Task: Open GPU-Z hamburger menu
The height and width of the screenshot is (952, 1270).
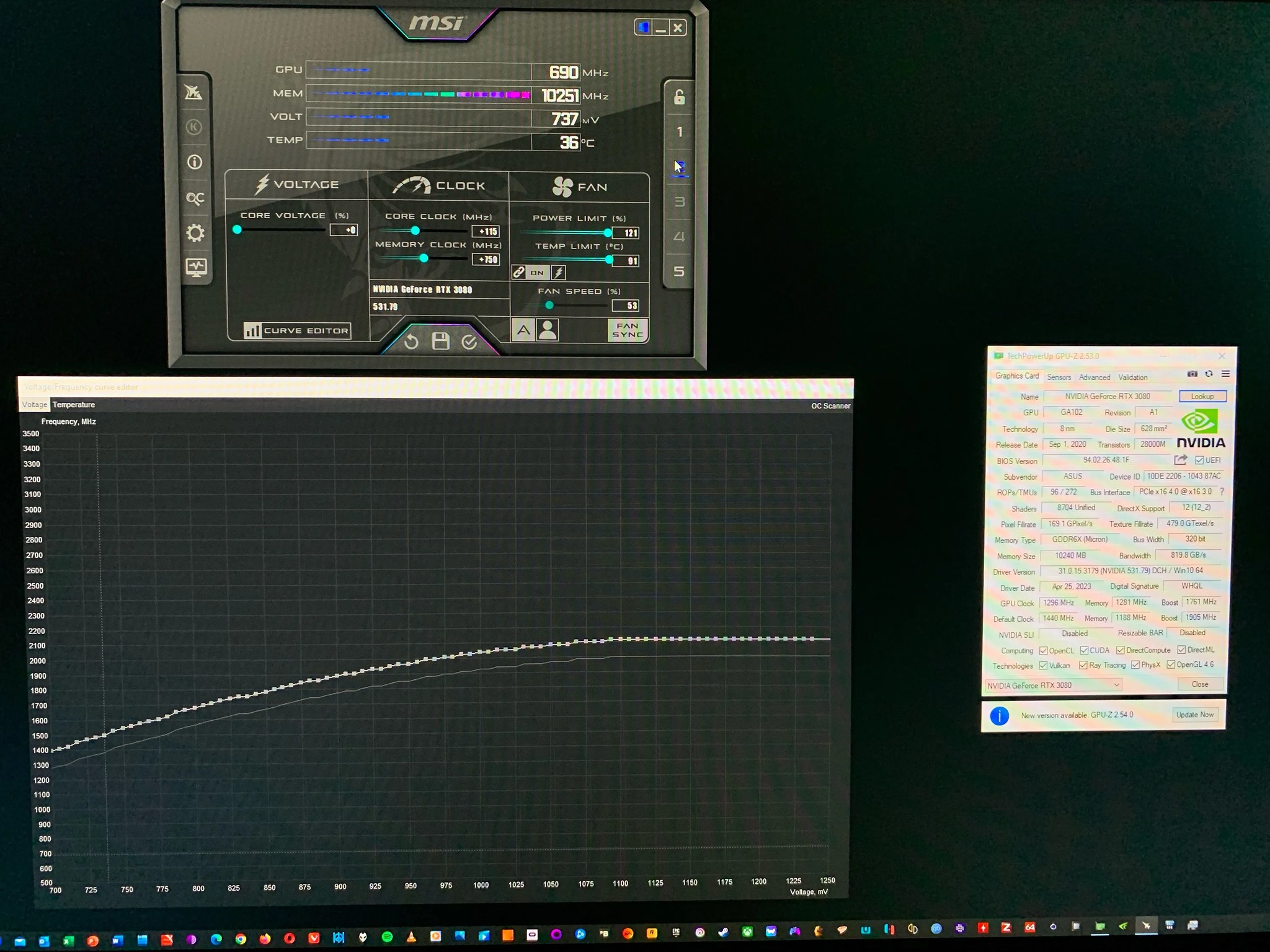Action: pyautogui.click(x=1225, y=374)
